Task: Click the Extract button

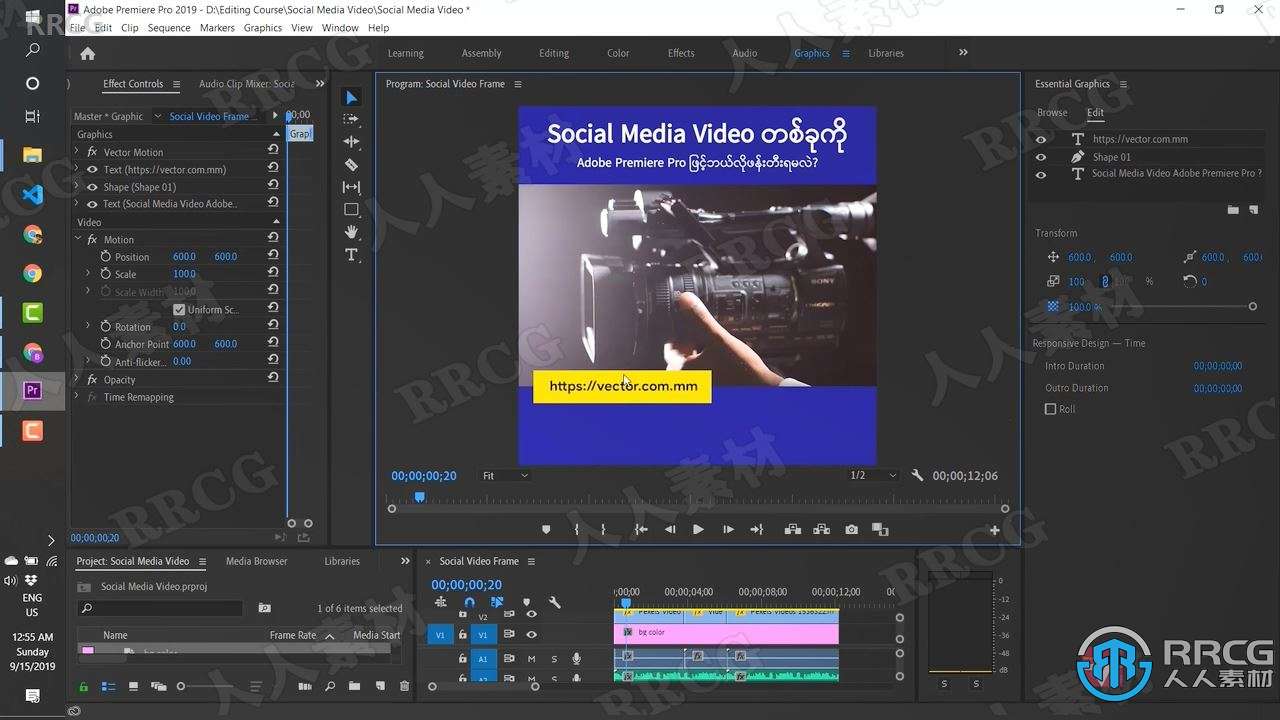Action: (x=821, y=530)
